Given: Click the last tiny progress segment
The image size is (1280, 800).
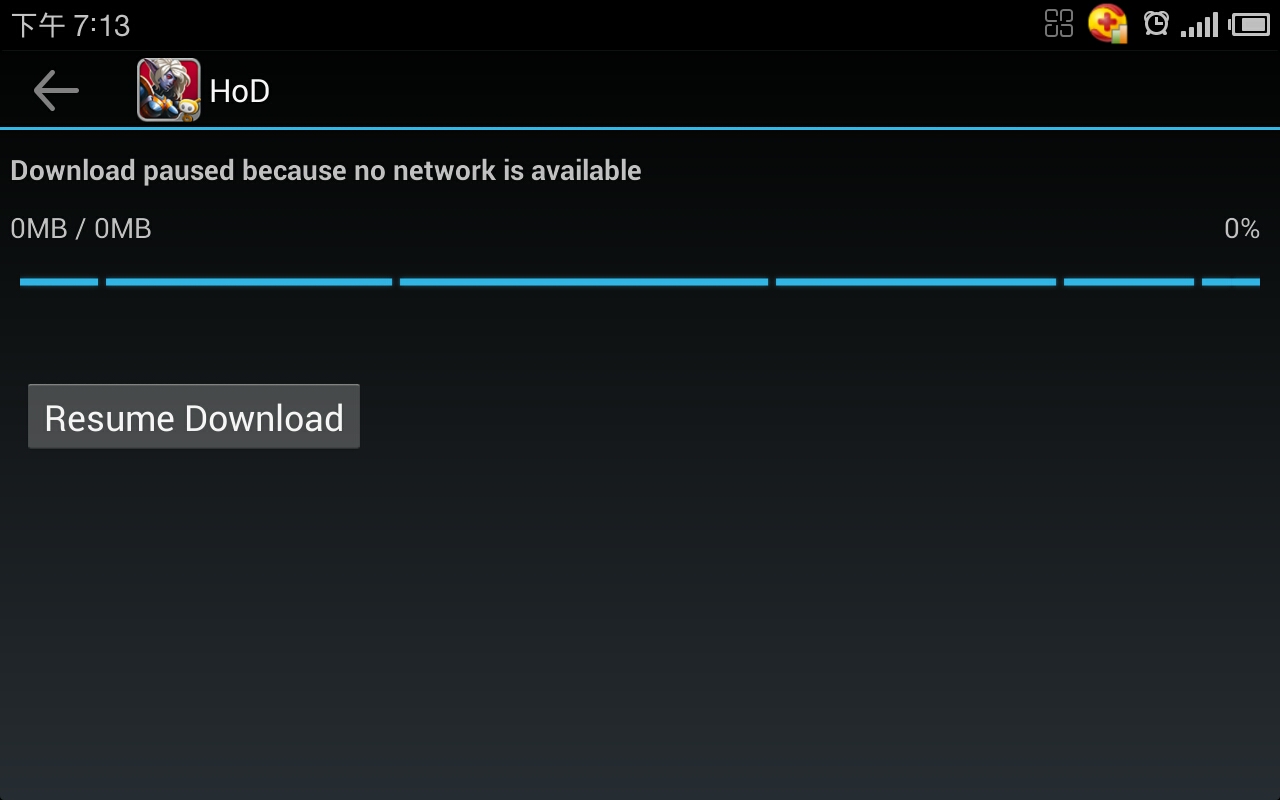Looking at the screenshot, I should (1231, 282).
